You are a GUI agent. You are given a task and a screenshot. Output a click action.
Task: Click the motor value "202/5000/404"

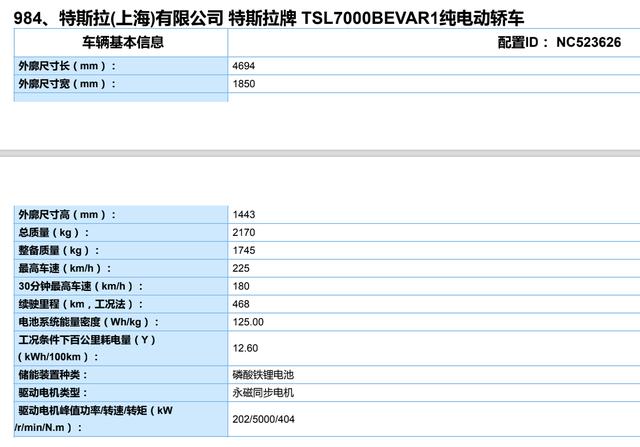pos(263,419)
